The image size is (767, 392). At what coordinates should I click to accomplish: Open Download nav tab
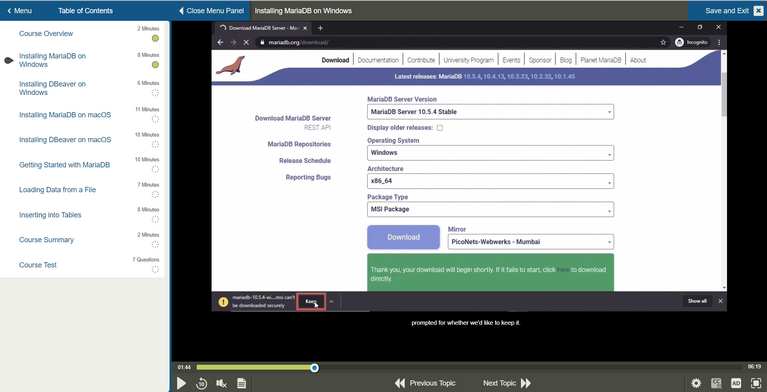coord(335,60)
